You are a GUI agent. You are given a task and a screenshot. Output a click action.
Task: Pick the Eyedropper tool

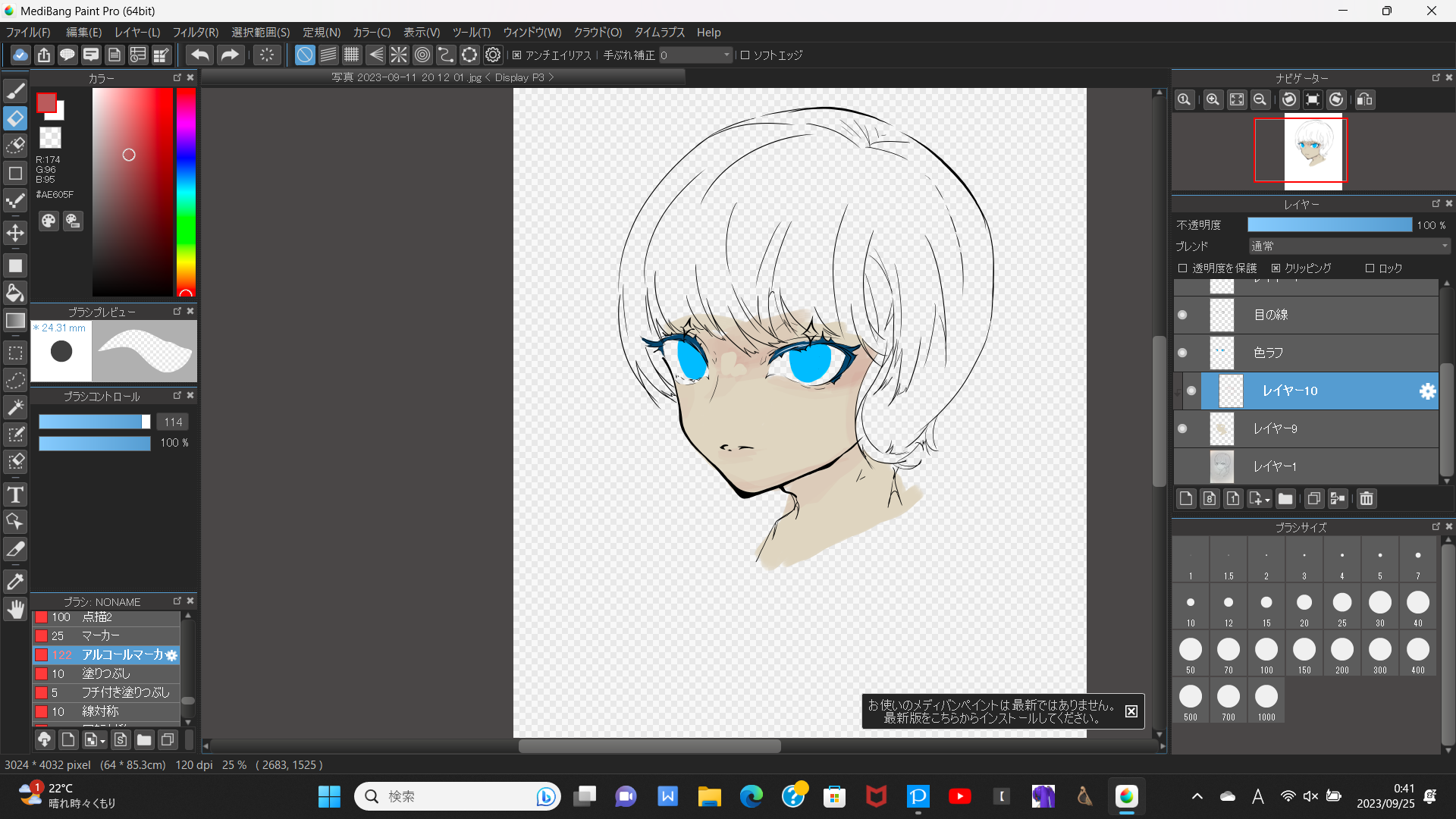click(x=15, y=582)
